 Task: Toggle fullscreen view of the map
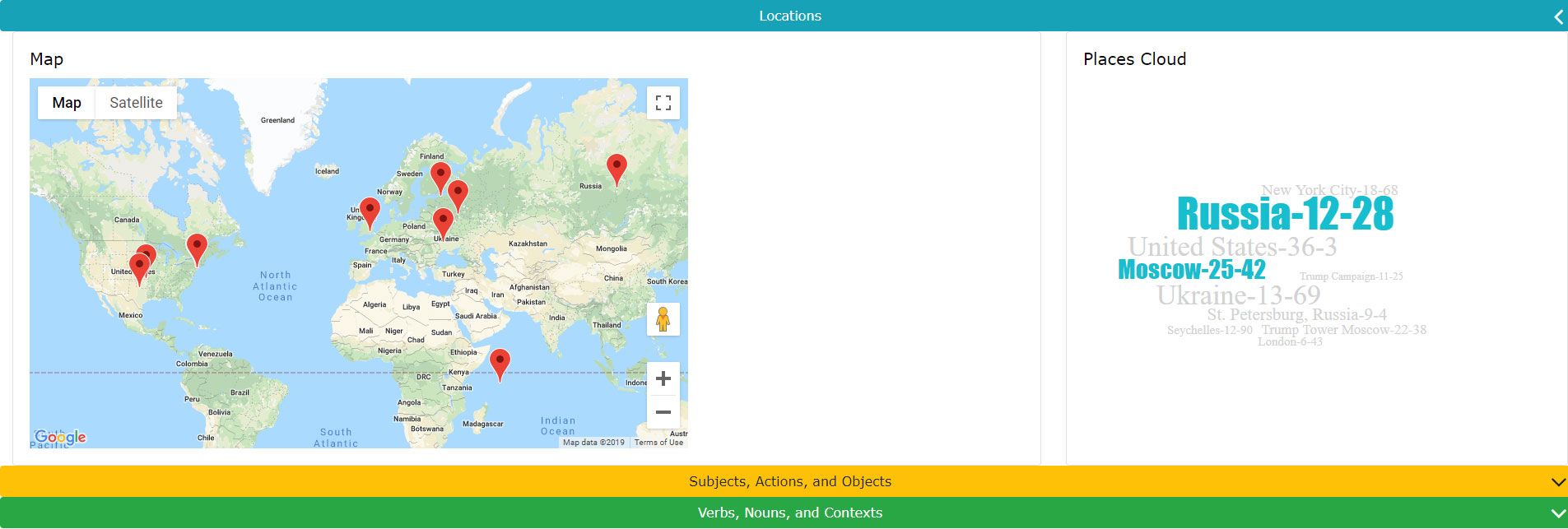coord(663,103)
